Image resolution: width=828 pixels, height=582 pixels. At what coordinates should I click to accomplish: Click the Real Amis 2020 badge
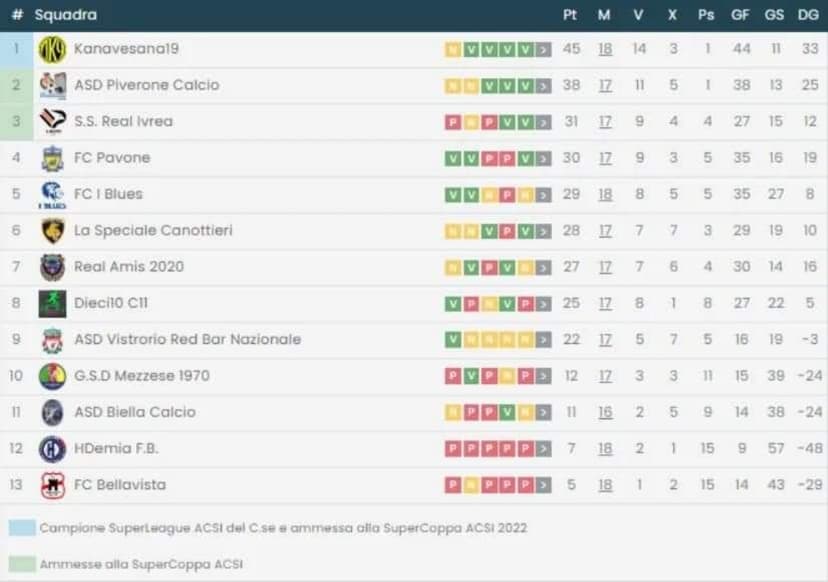point(52,267)
